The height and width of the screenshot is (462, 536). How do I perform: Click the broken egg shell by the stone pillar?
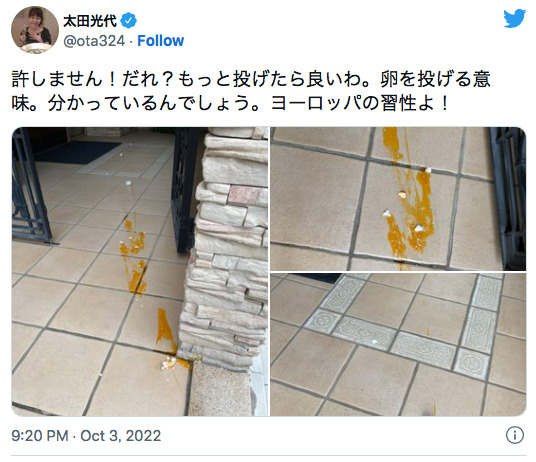pos(169,363)
